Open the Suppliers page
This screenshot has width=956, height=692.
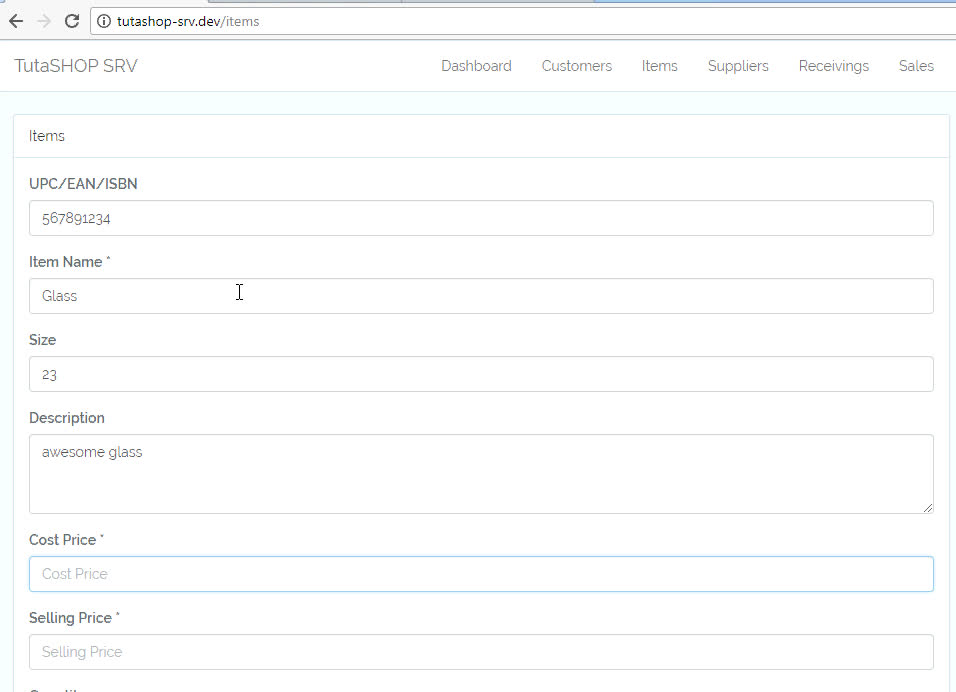point(738,66)
